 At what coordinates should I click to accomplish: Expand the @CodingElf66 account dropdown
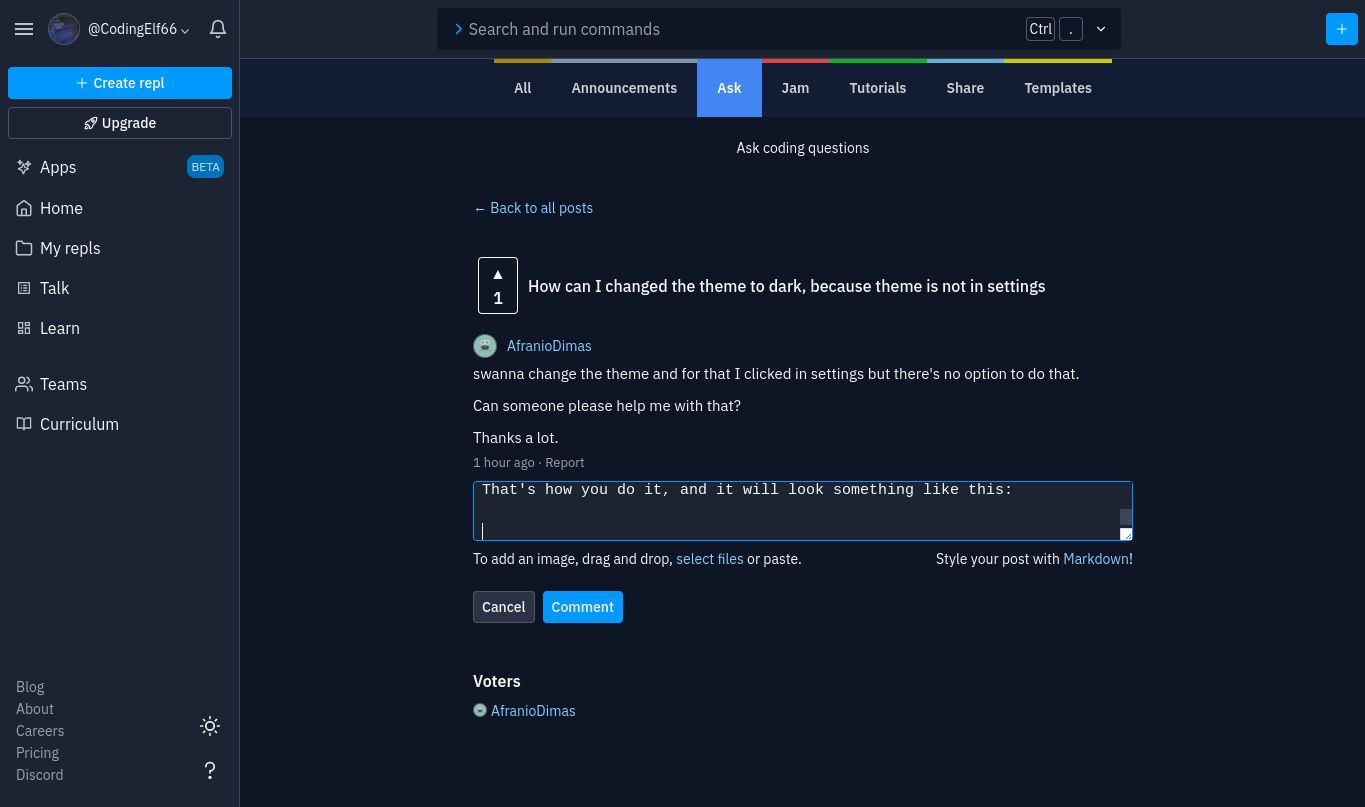185,31
